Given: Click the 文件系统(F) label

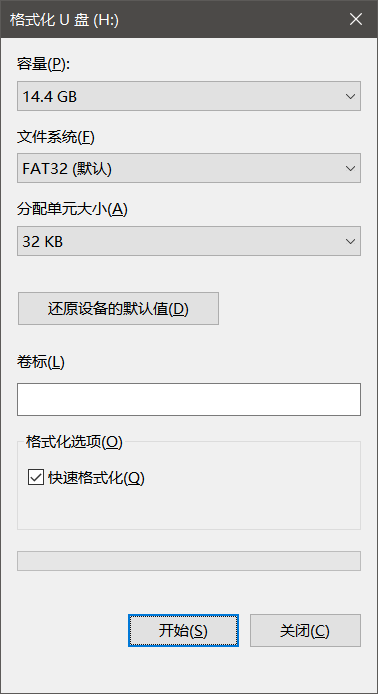Looking at the screenshot, I should (x=56, y=137).
